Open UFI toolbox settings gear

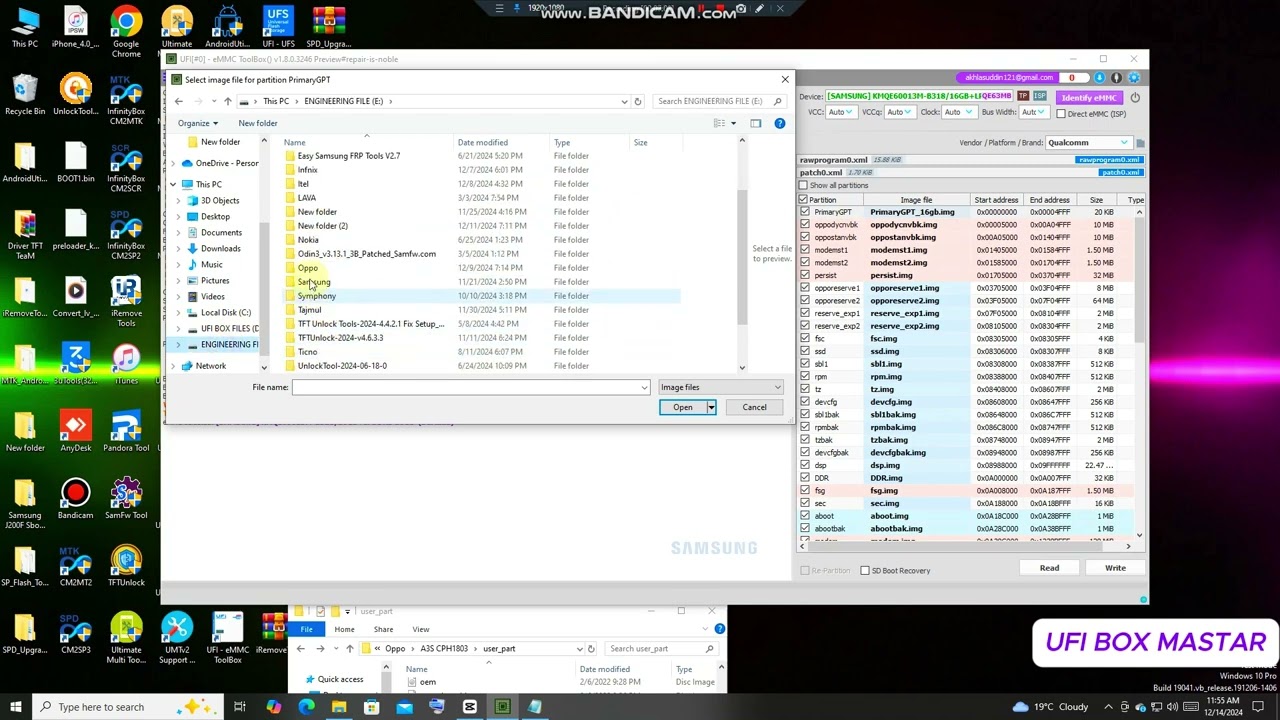[x=1135, y=77]
